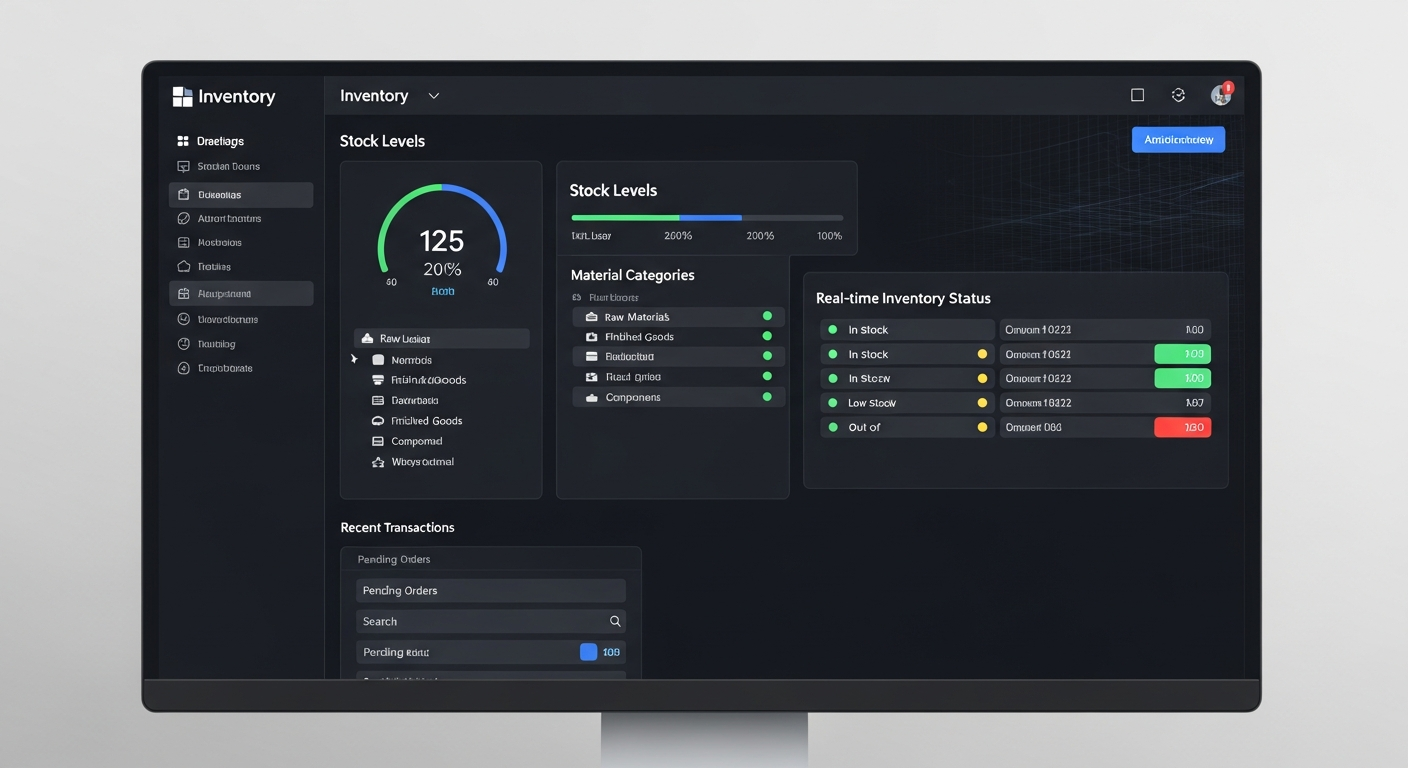Toggle the yellow dot in the Out of row

point(982,427)
